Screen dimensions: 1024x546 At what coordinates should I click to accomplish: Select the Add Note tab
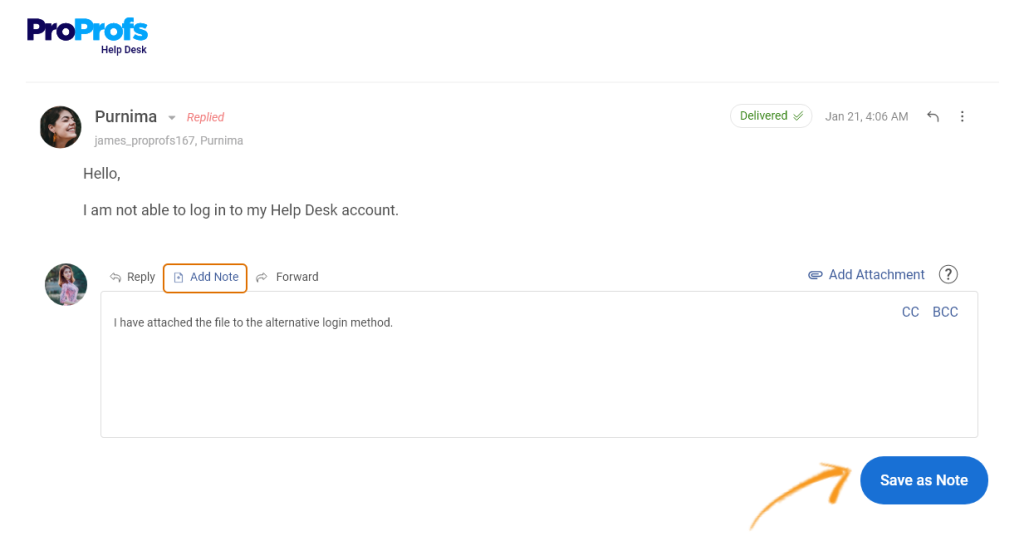click(x=205, y=278)
